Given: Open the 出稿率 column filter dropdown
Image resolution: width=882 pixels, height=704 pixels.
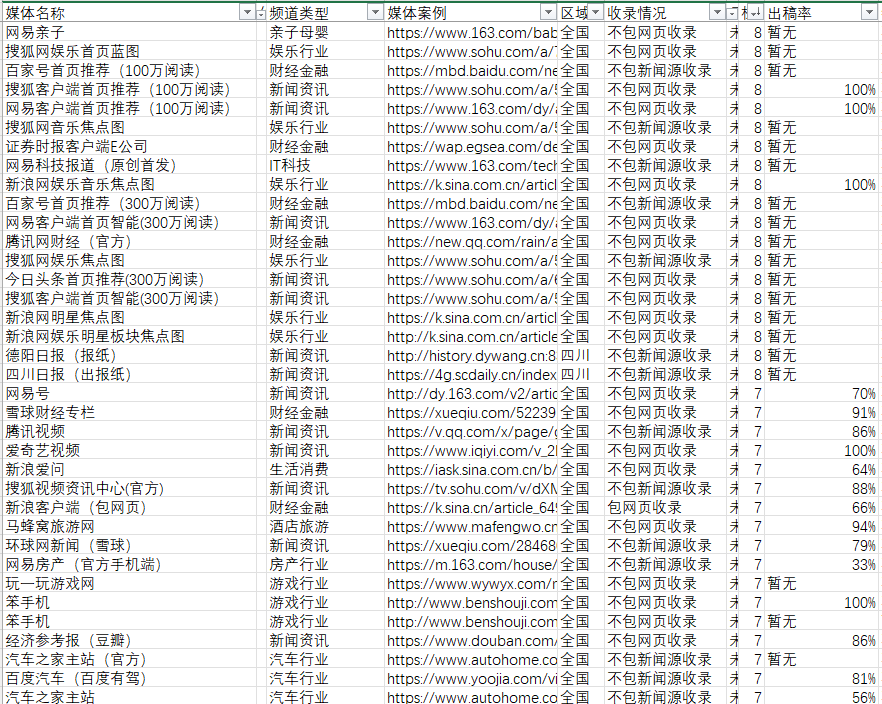Looking at the screenshot, I should [868, 12].
